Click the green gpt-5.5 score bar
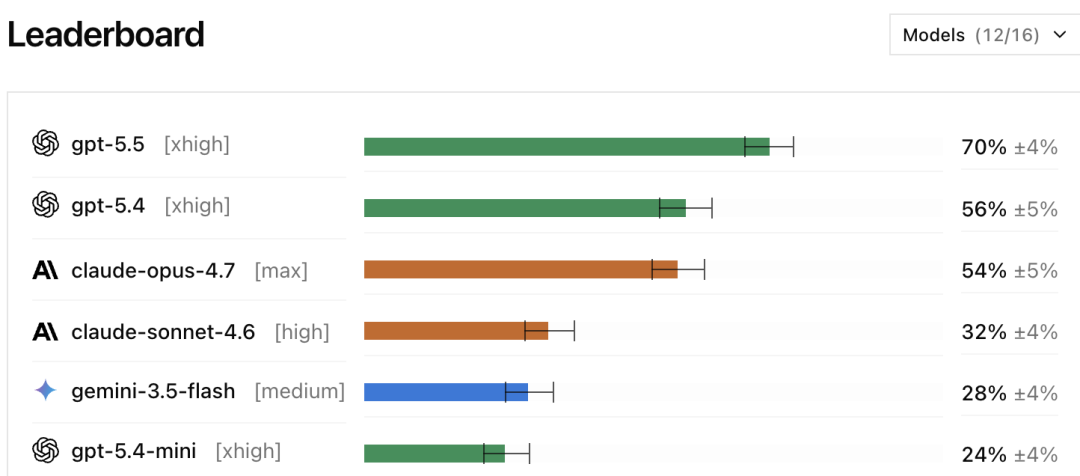 tap(566, 147)
